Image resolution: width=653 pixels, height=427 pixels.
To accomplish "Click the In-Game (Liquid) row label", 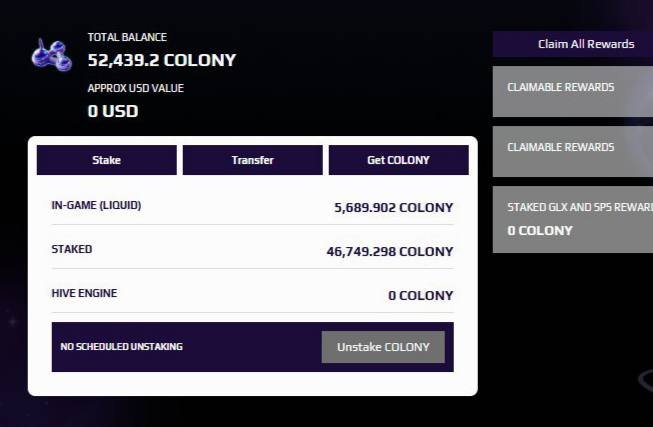I will click(96, 205).
